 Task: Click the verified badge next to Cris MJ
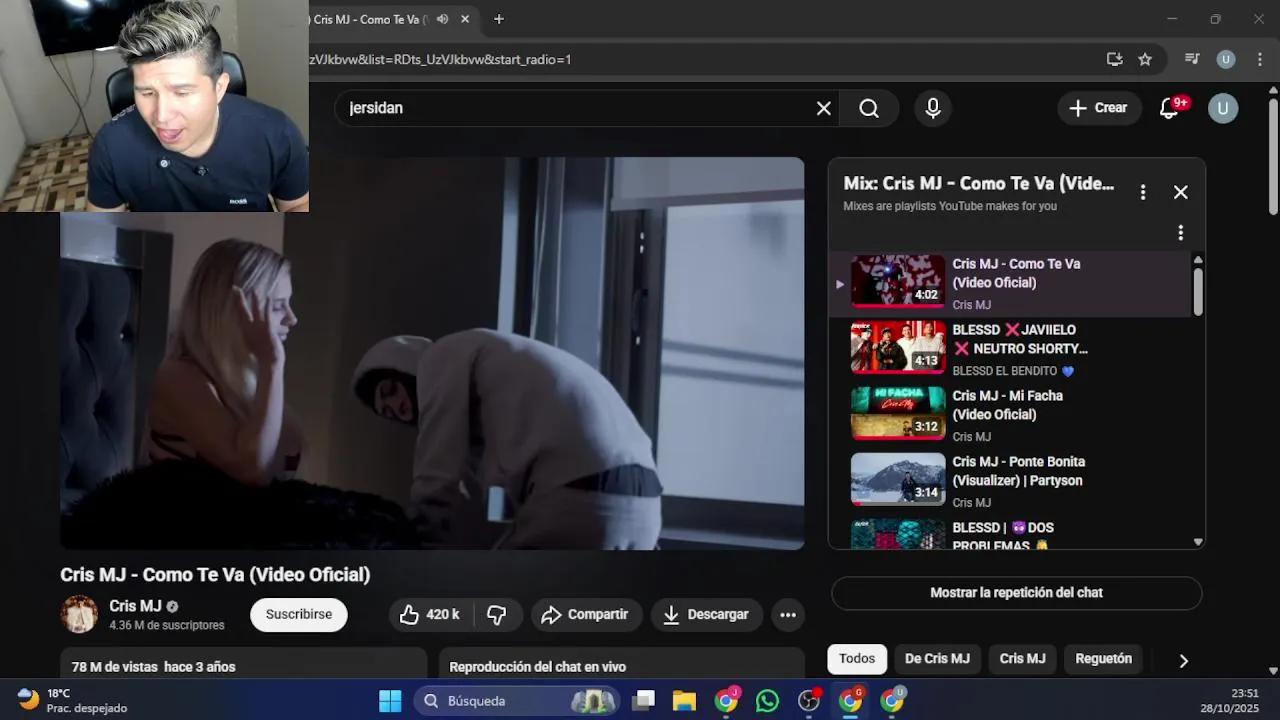point(172,606)
